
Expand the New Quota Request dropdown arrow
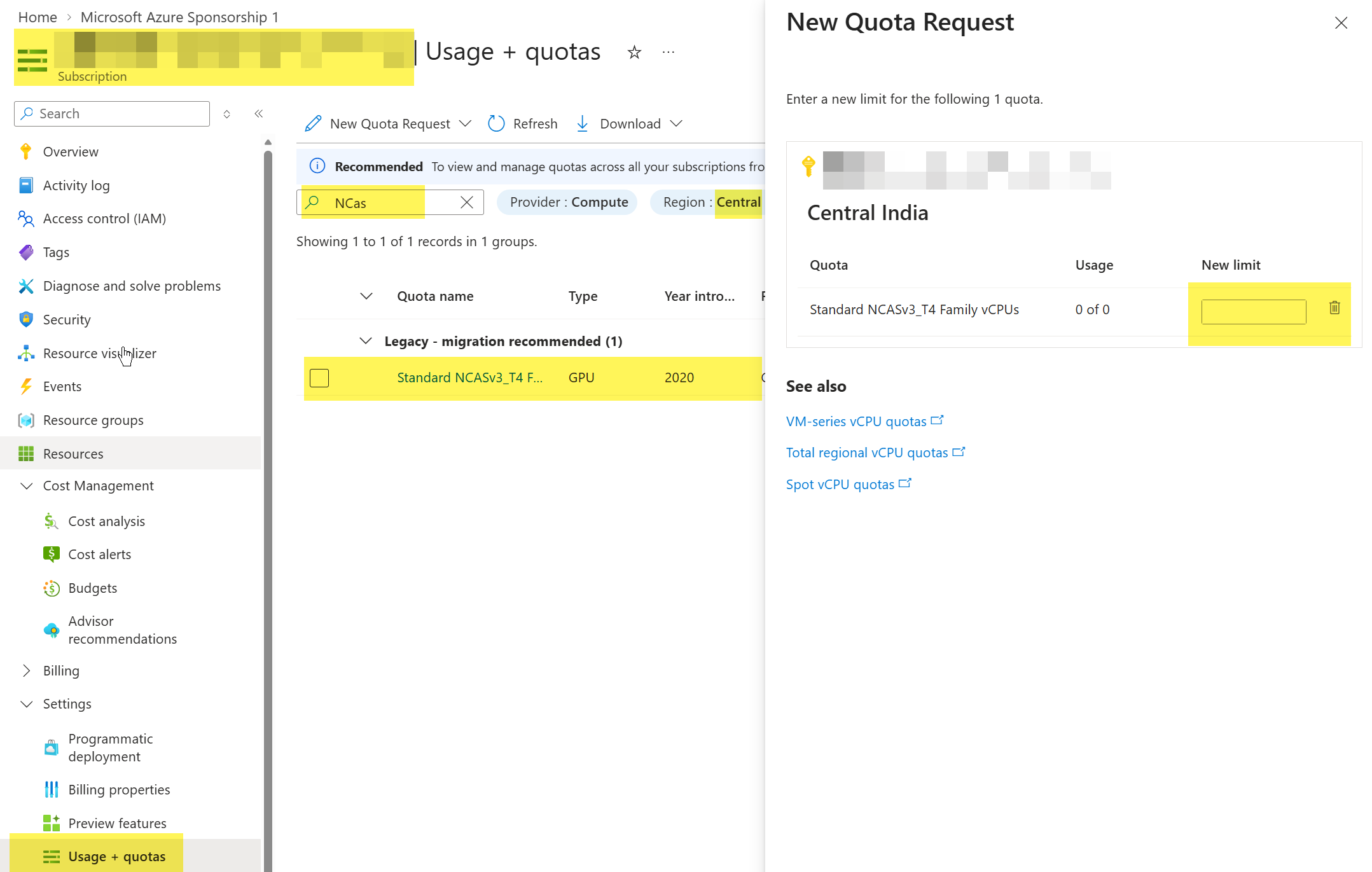click(x=466, y=123)
